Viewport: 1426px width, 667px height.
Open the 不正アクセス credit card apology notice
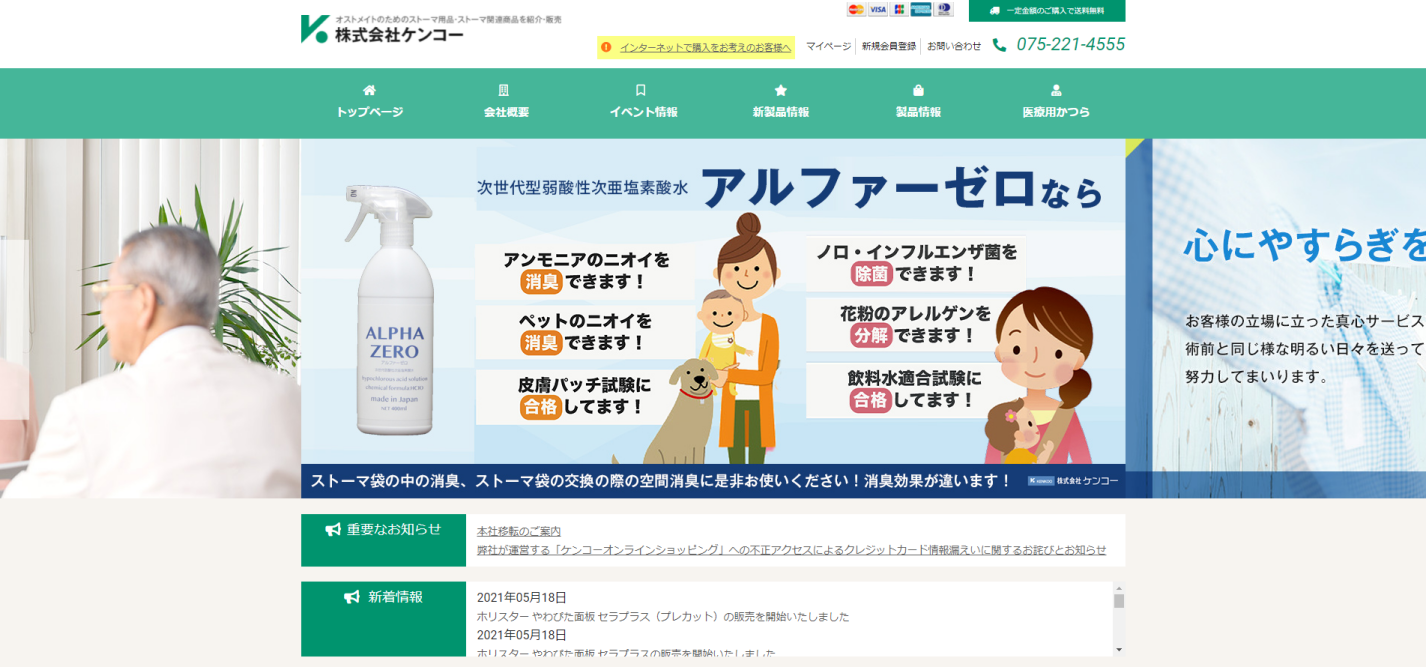pos(791,550)
